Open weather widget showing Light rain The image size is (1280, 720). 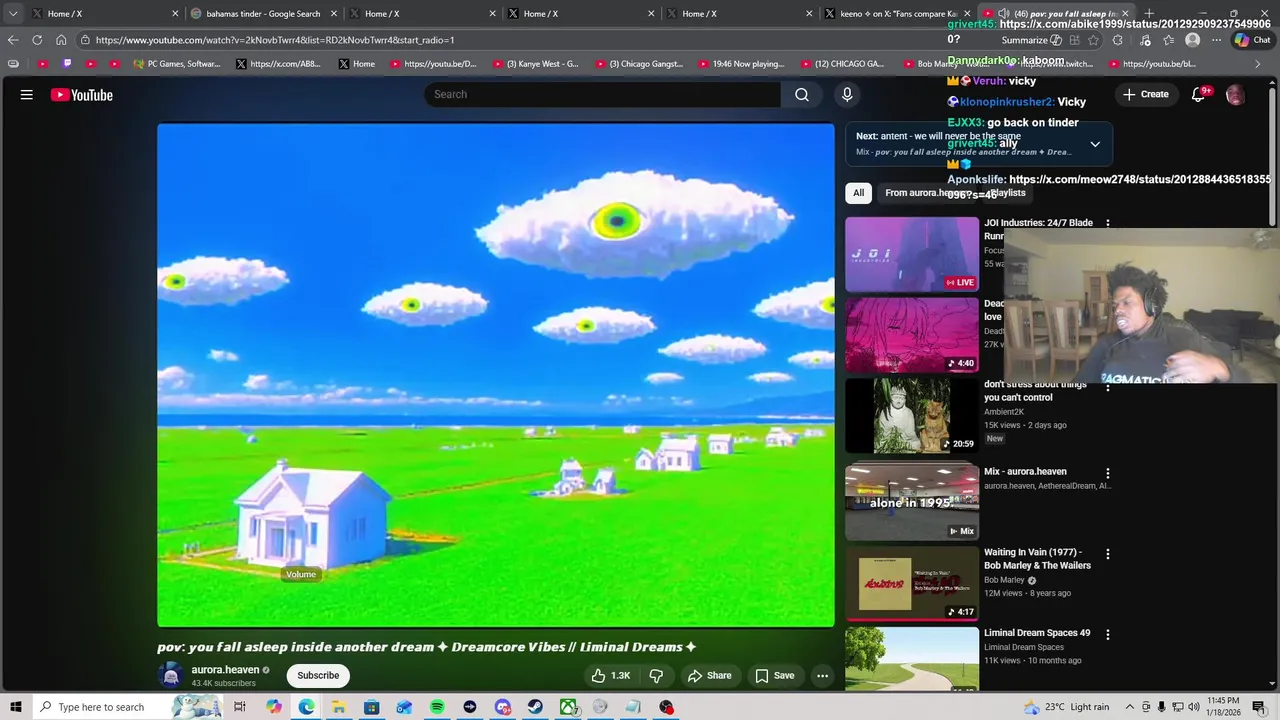[1066, 707]
